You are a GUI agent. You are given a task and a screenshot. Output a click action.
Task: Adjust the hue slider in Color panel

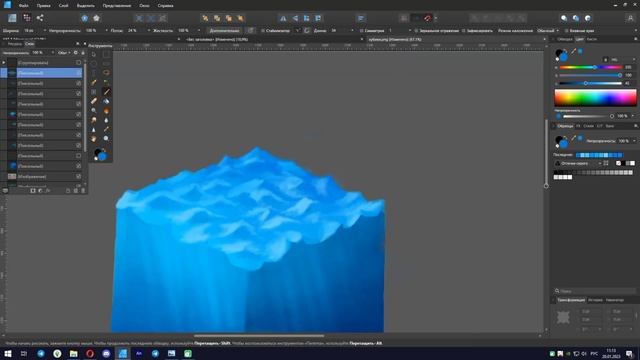tap(591, 67)
